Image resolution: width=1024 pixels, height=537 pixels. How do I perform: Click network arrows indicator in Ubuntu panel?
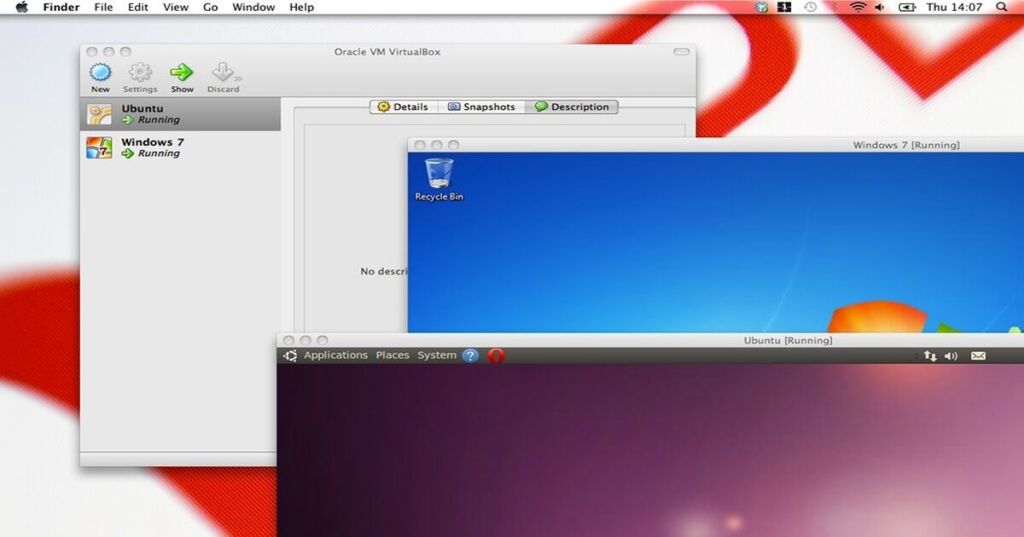pyautogui.click(x=930, y=356)
